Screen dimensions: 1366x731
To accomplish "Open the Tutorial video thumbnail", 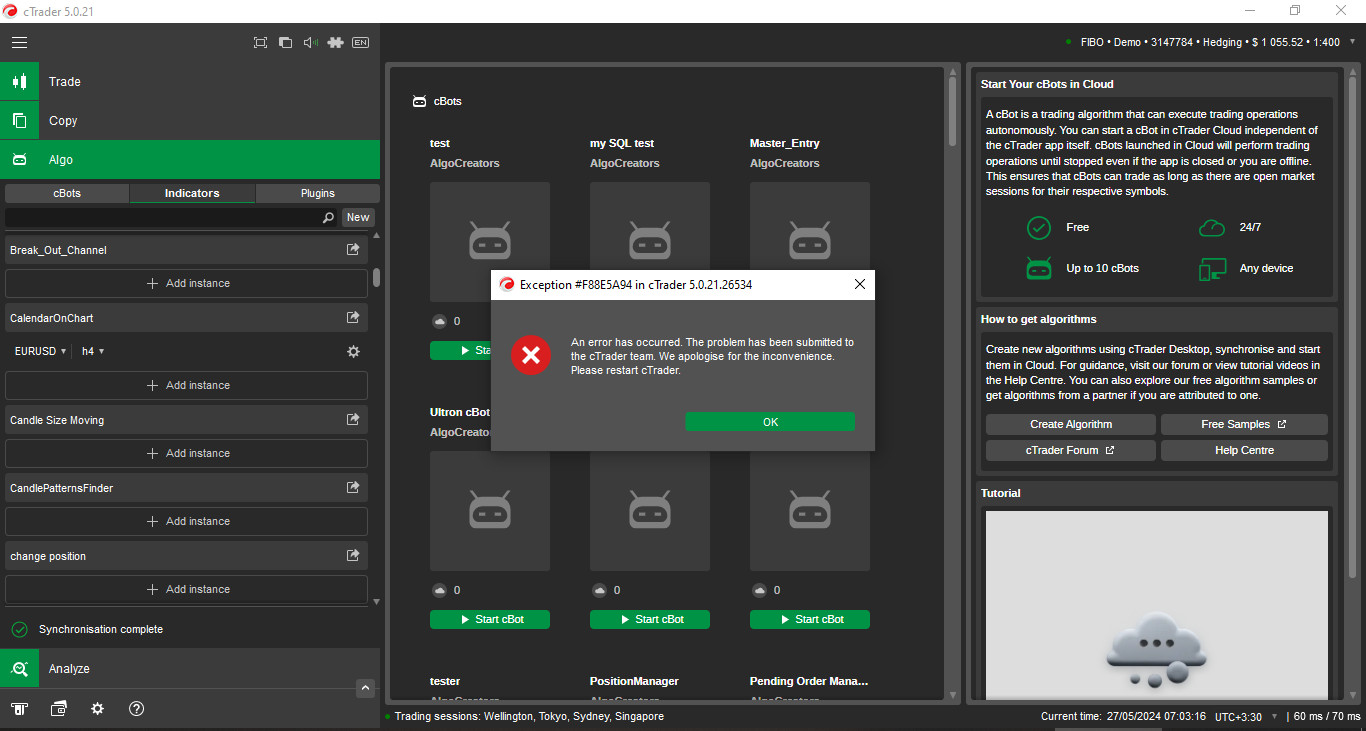I will click(x=1157, y=605).
